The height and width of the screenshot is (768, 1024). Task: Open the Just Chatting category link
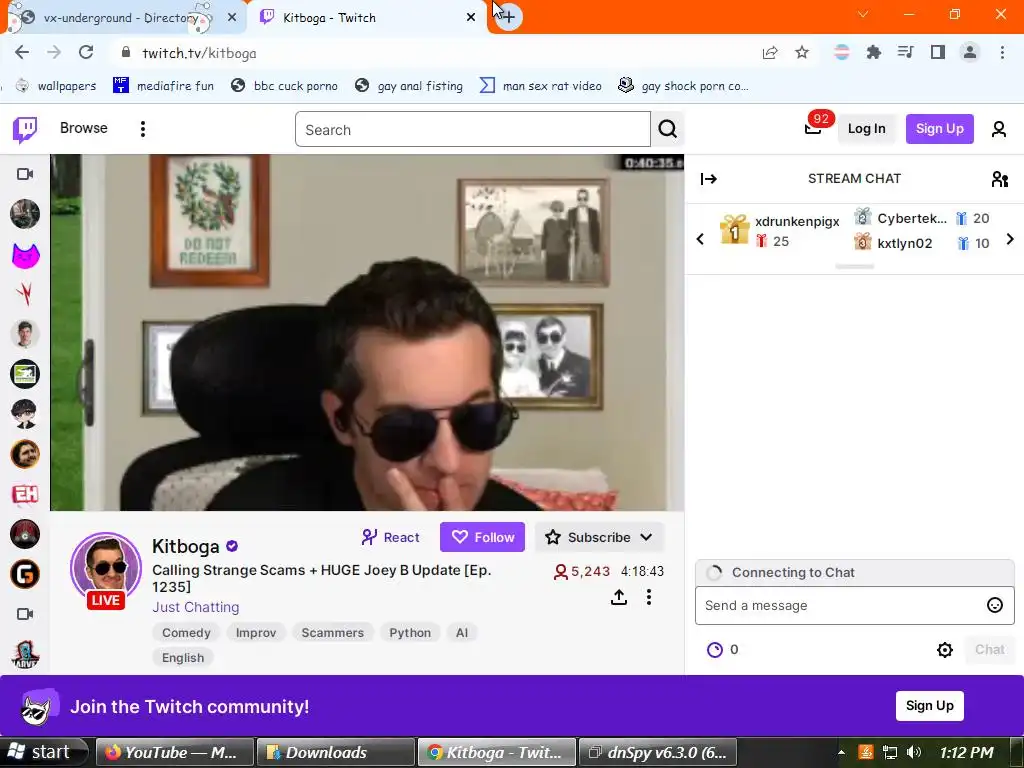[x=196, y=607]
